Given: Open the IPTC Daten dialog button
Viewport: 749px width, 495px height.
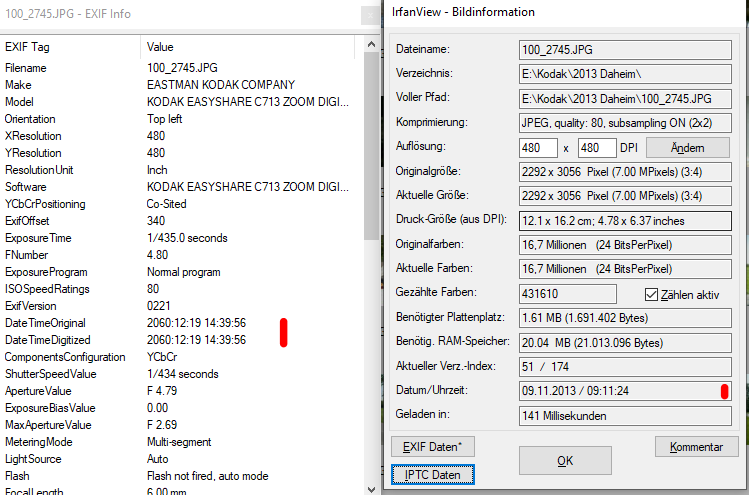Looking at the screenshot, I should [x=433, y=474].
